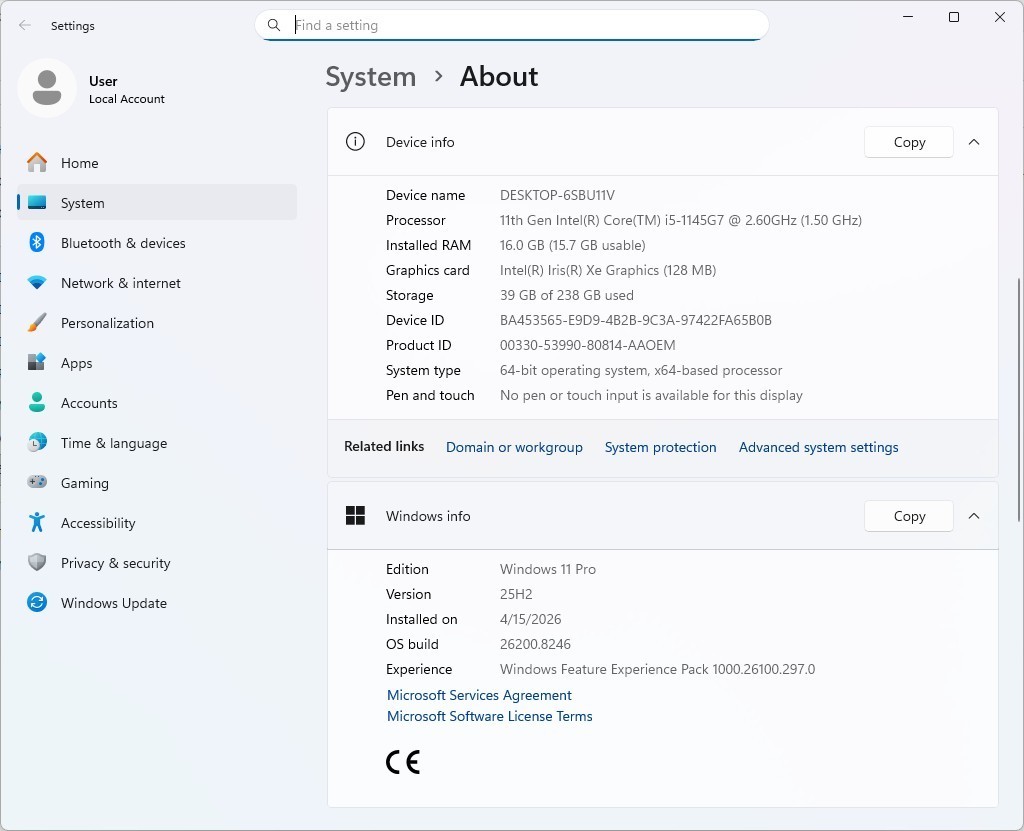Click the Privacy & security shield icon
The width and height of the screenshot is (1024, 831).
tap(37, 562)
